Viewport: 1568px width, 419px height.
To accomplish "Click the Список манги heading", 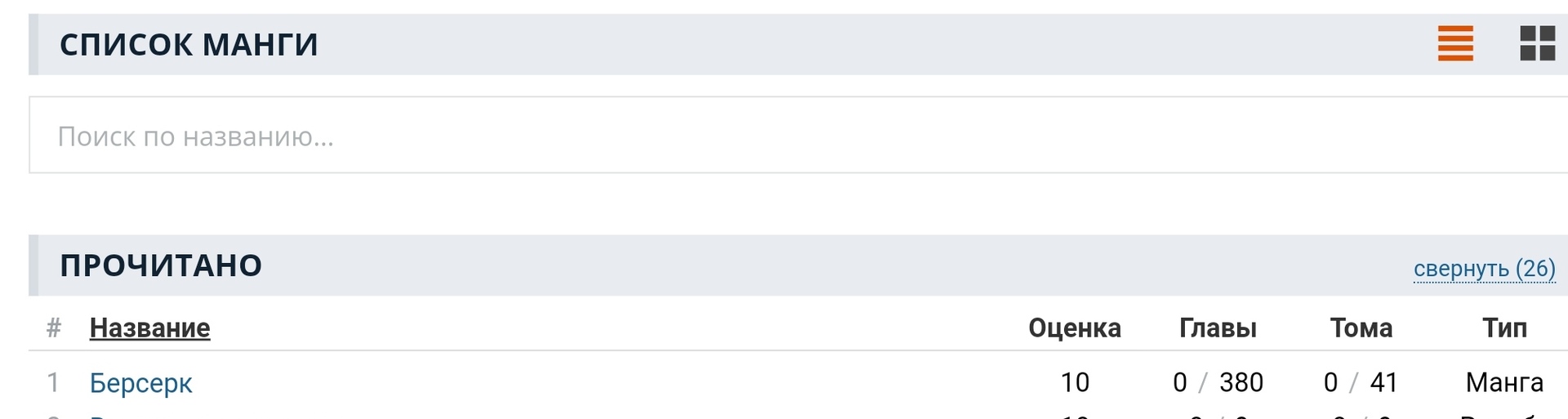I will pos(189,44).
